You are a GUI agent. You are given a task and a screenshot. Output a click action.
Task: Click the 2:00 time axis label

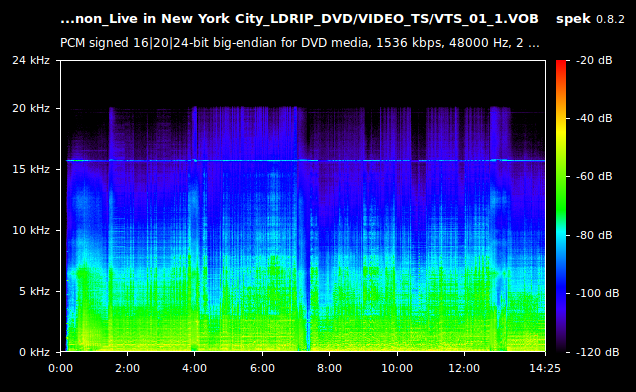click(127, 368)
